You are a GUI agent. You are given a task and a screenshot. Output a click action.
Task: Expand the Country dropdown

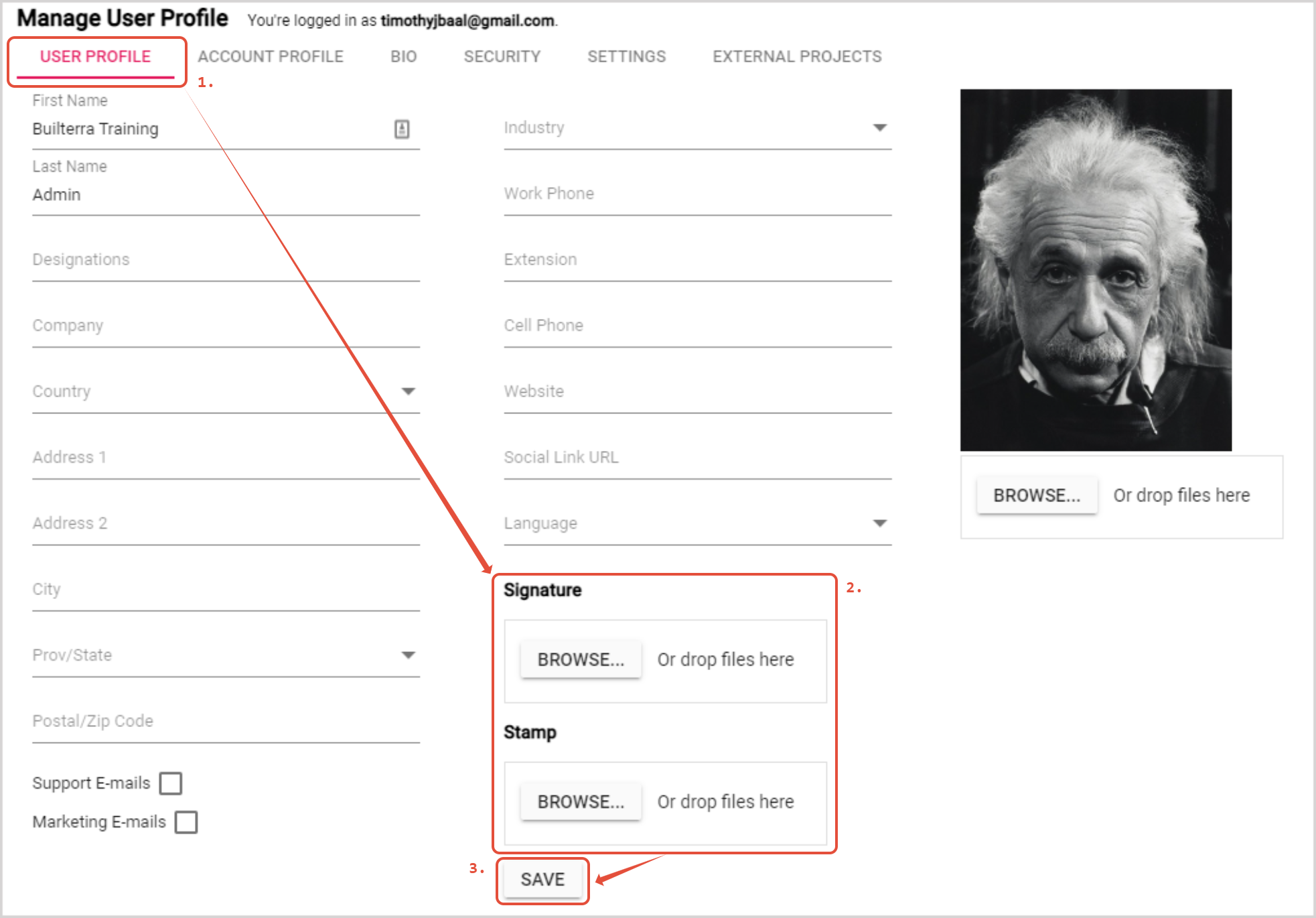tap(408, 391)
